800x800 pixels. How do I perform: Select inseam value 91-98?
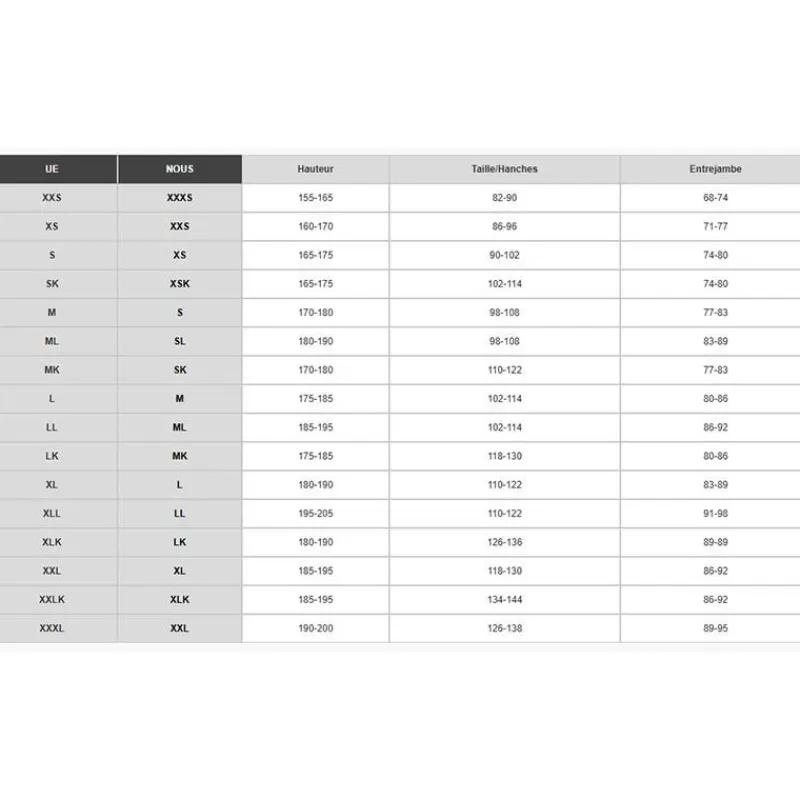pyautogui.click(x=715, y=513)
